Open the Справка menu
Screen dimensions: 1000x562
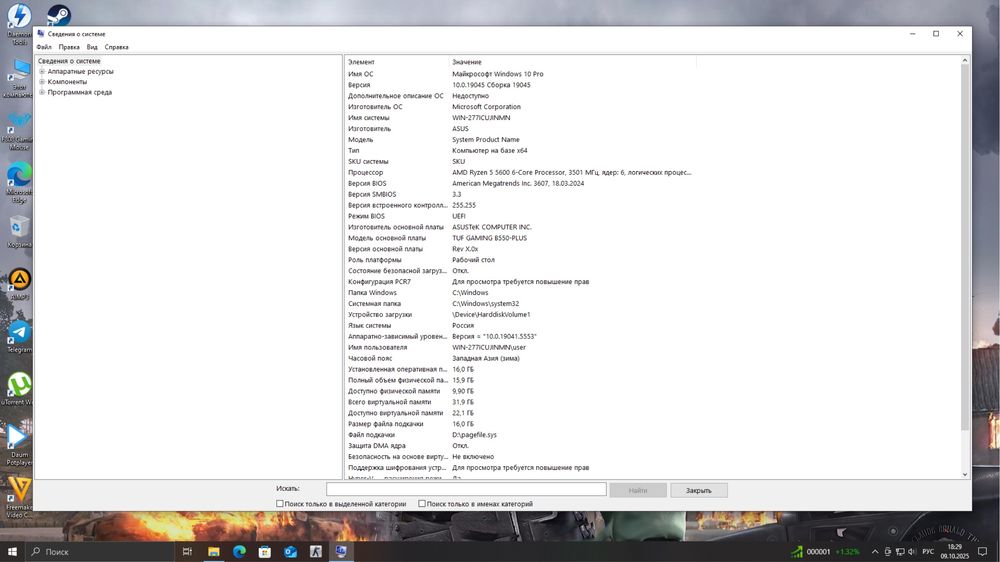click(x=116, y=47)
